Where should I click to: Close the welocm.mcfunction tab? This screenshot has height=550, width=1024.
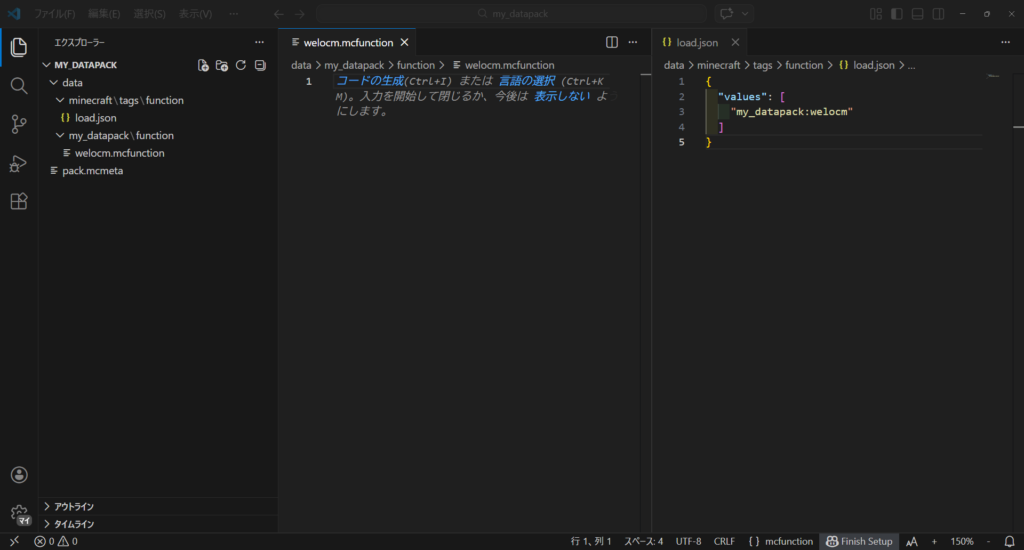click(404, 42)
